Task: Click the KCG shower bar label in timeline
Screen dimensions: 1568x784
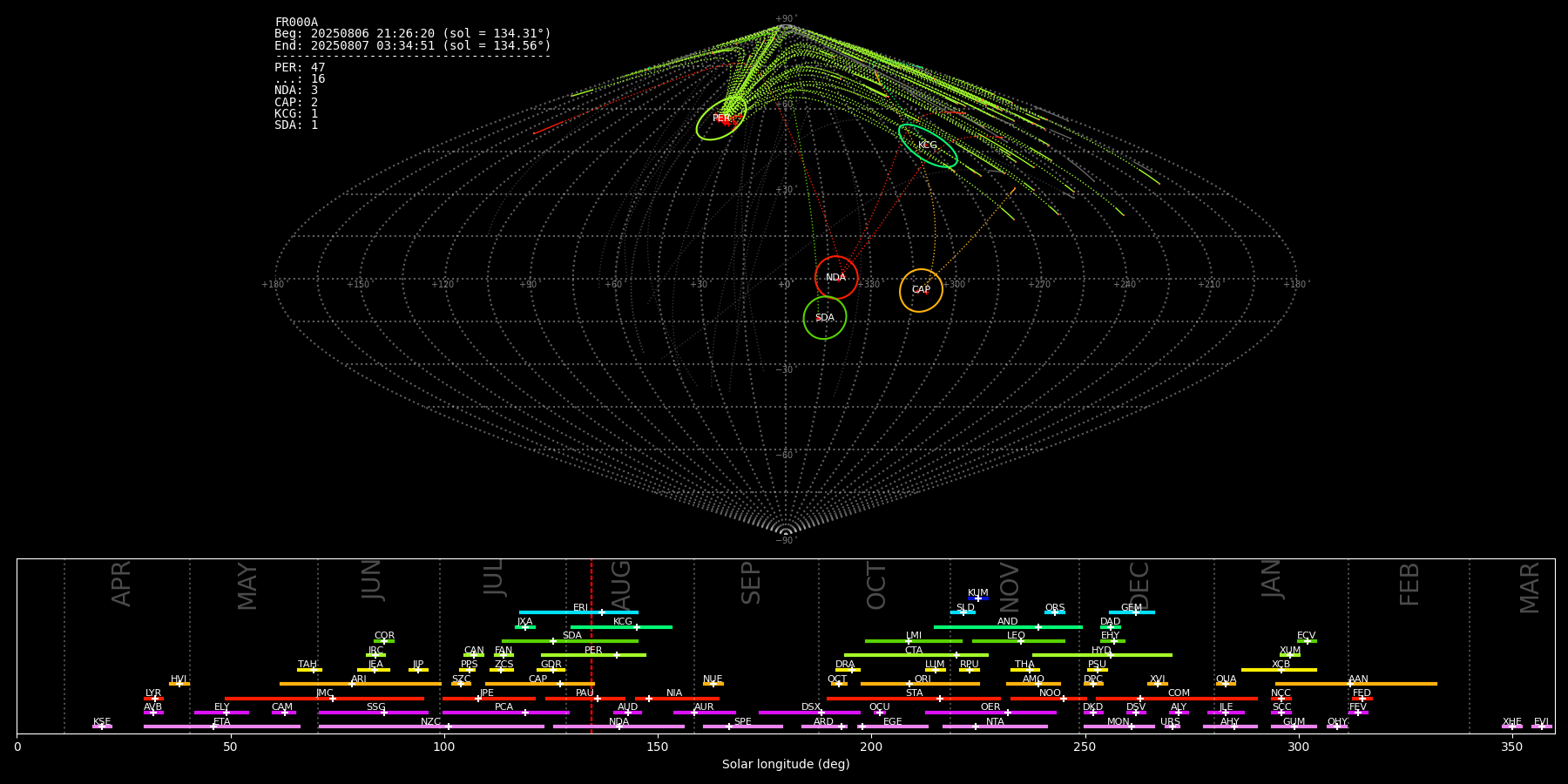Action: click(623, 622)
